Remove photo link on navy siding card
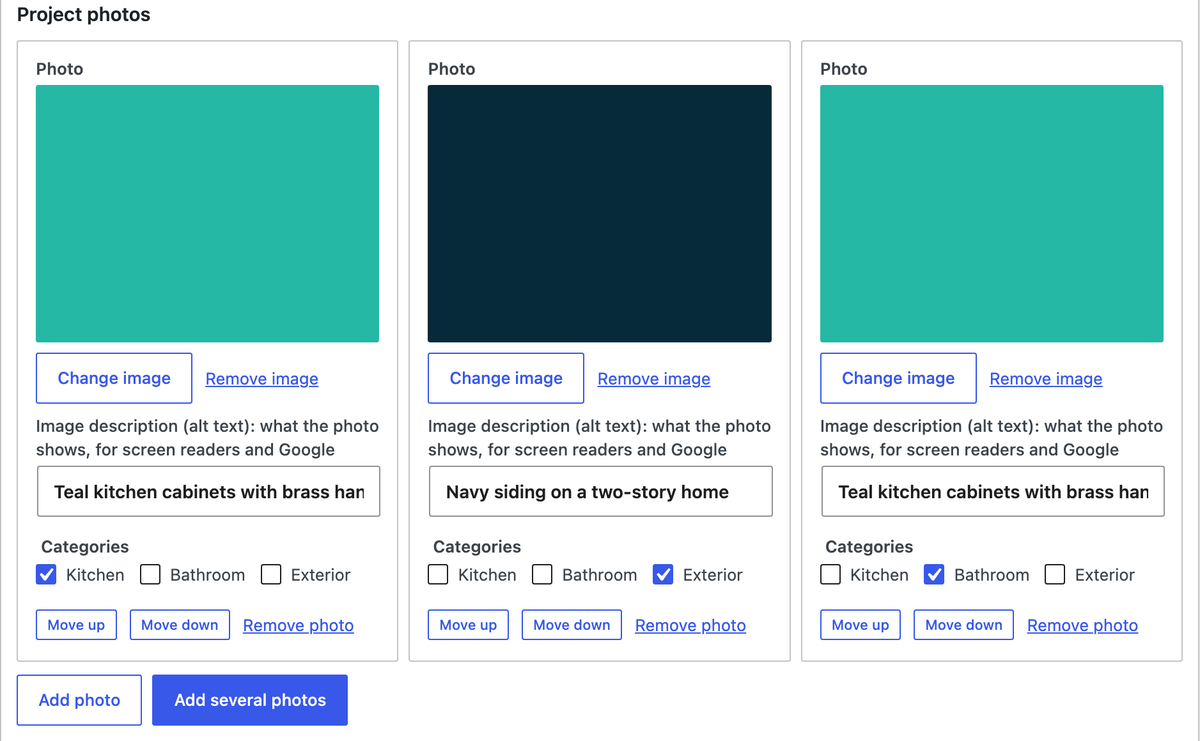The height and width of the screenshot is (741, 1200). [x=690, y=625]
